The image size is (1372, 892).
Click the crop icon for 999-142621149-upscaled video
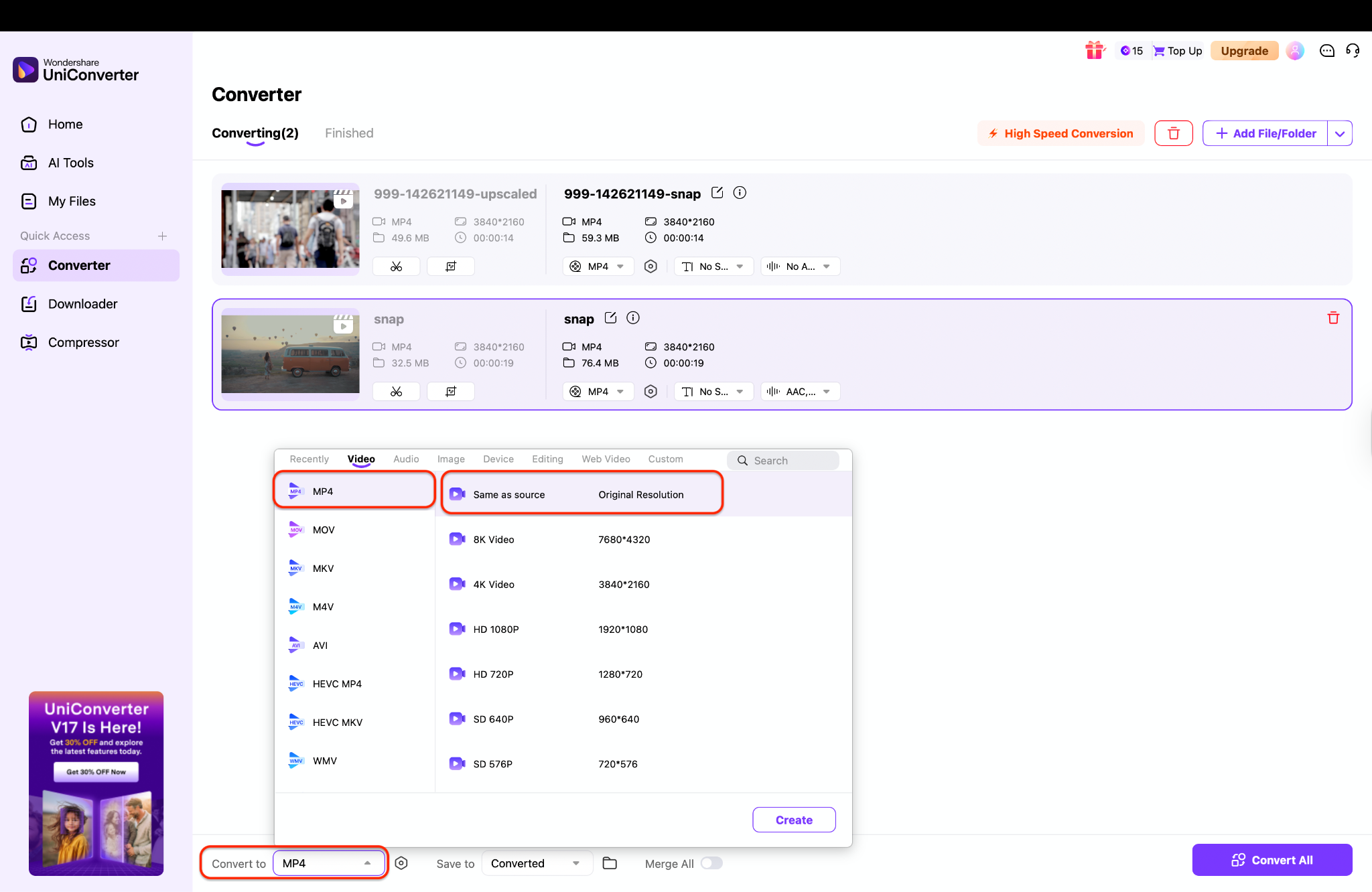[x=451, y=267]
